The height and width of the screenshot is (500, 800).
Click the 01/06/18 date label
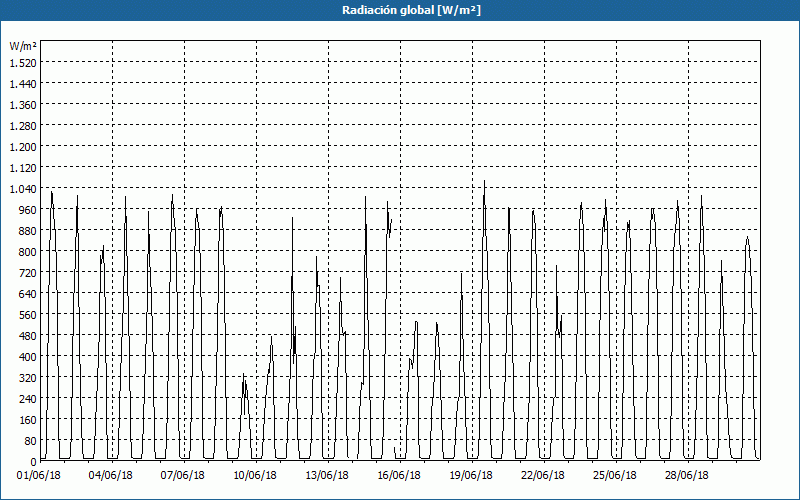pos(39,475)
